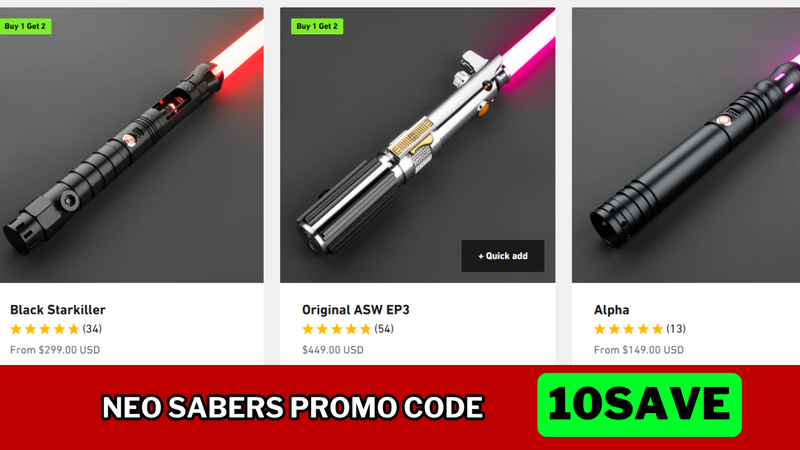Open the Original ASW EP3 product image

417,145
